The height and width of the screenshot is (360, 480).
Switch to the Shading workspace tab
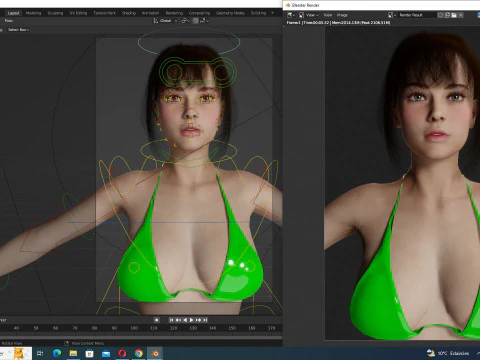click(x=129, y=13)
